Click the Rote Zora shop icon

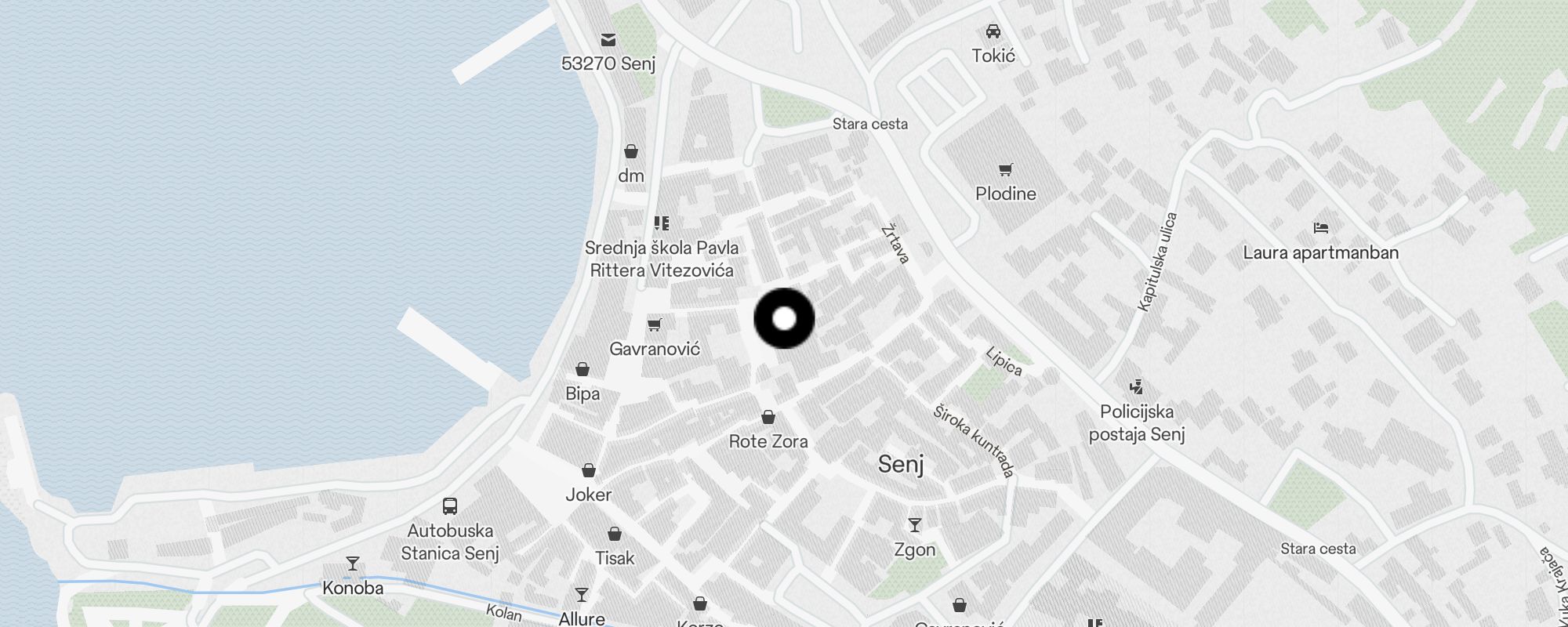[768, 417]
